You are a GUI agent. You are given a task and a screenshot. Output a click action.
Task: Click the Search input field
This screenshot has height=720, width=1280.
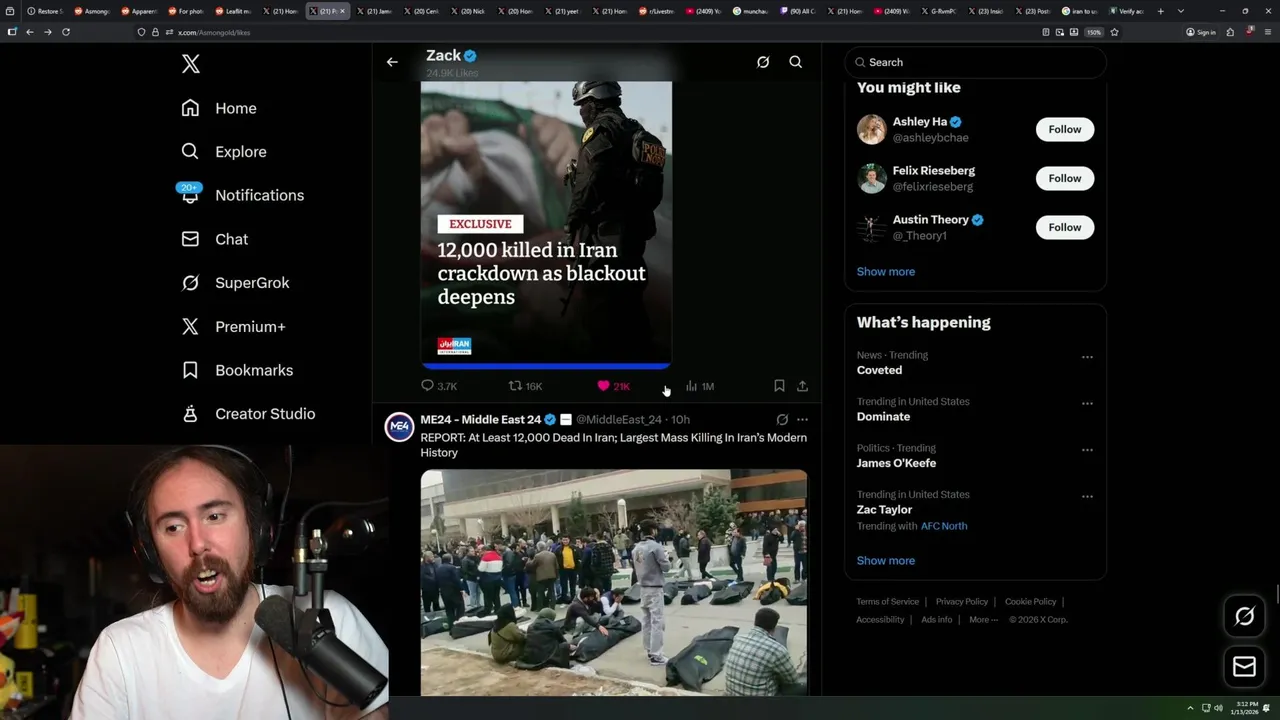[x=976, y=62]
